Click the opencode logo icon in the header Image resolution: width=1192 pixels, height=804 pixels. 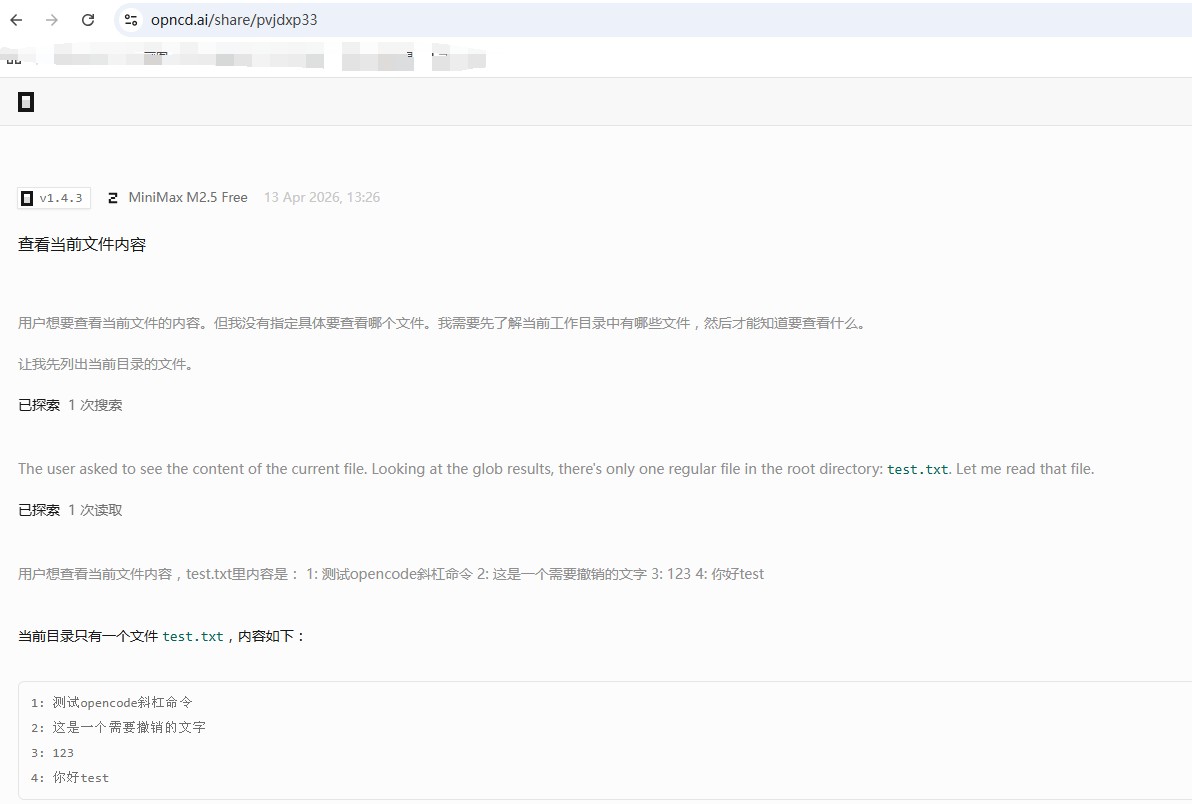[26, 101]
